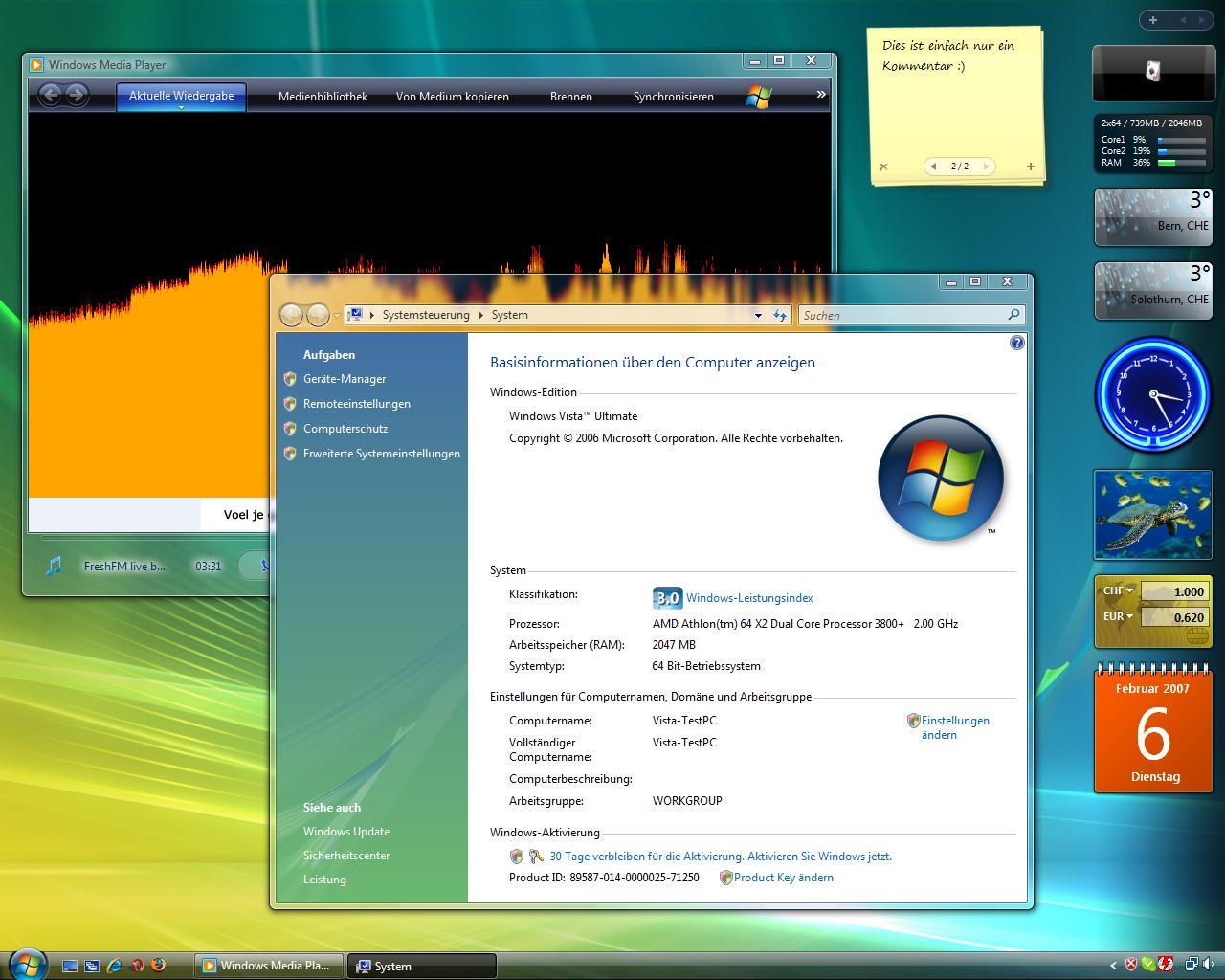Open help with the blue question mark icon

pos(1016,343)
